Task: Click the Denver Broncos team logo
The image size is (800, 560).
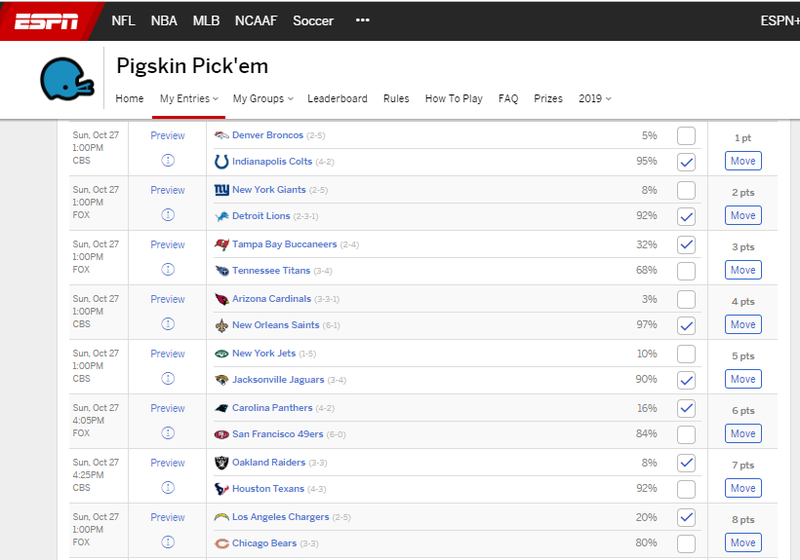Action: [221, 135]
